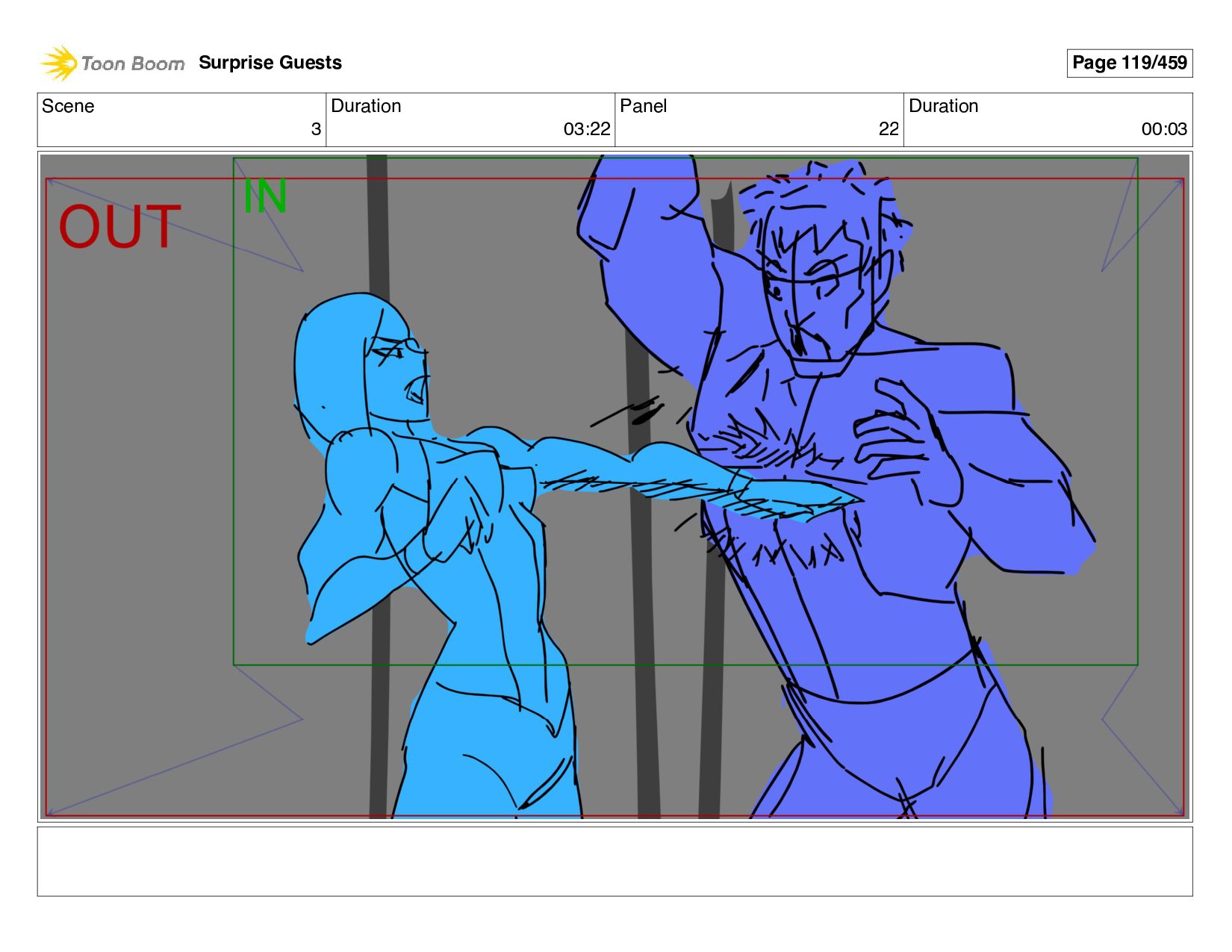
Task: Click the red 'OUT' camera frame label
Action: click(x=119, y=227)
